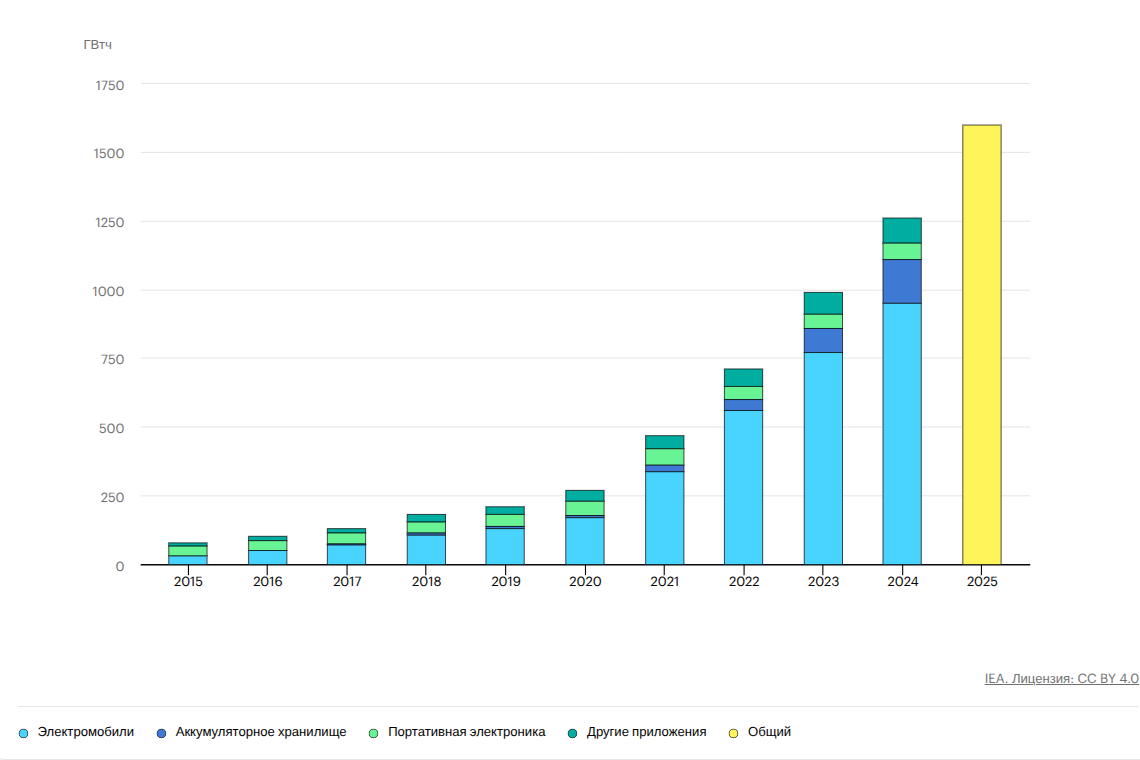Image resolution: width=1140 pixels, height=760 pixels.
Task: Select the Общий legend text label
Action: (x=769, y=732)
